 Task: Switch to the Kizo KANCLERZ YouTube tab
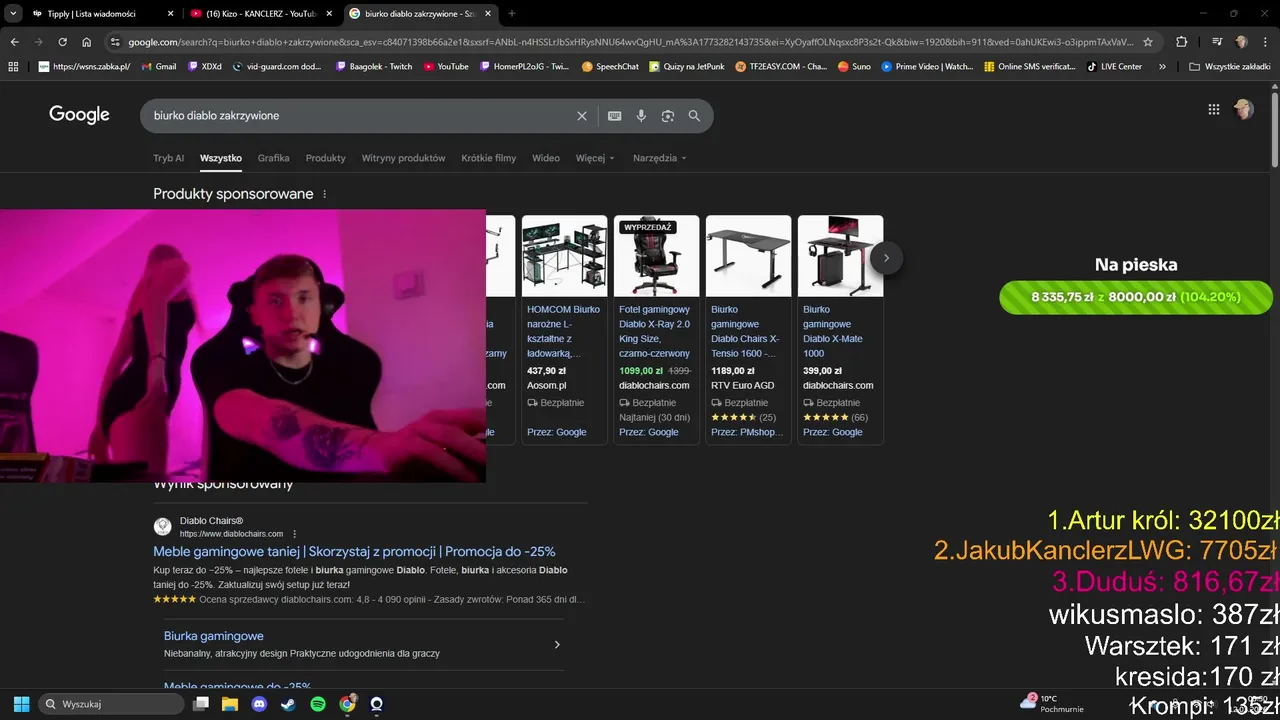262,14
